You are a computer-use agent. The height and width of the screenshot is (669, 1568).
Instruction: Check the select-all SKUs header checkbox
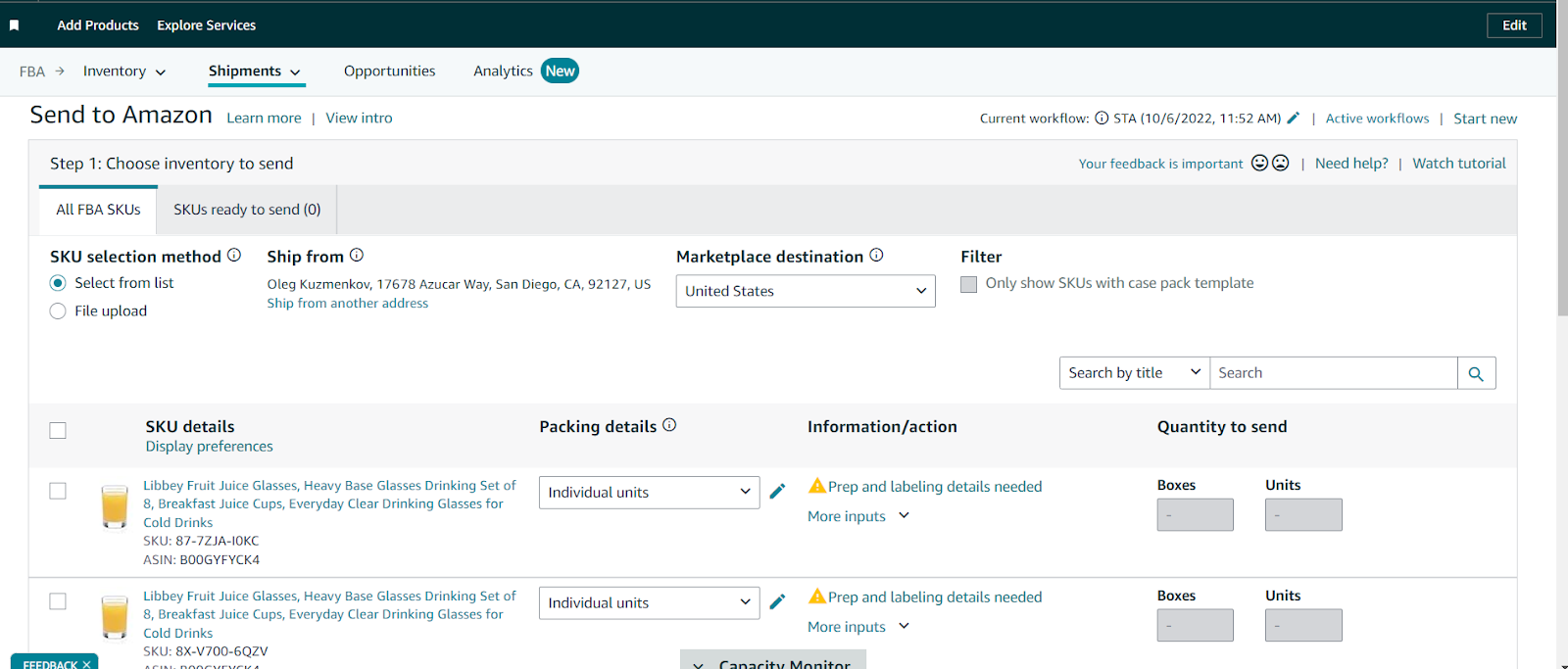point(58,431)
